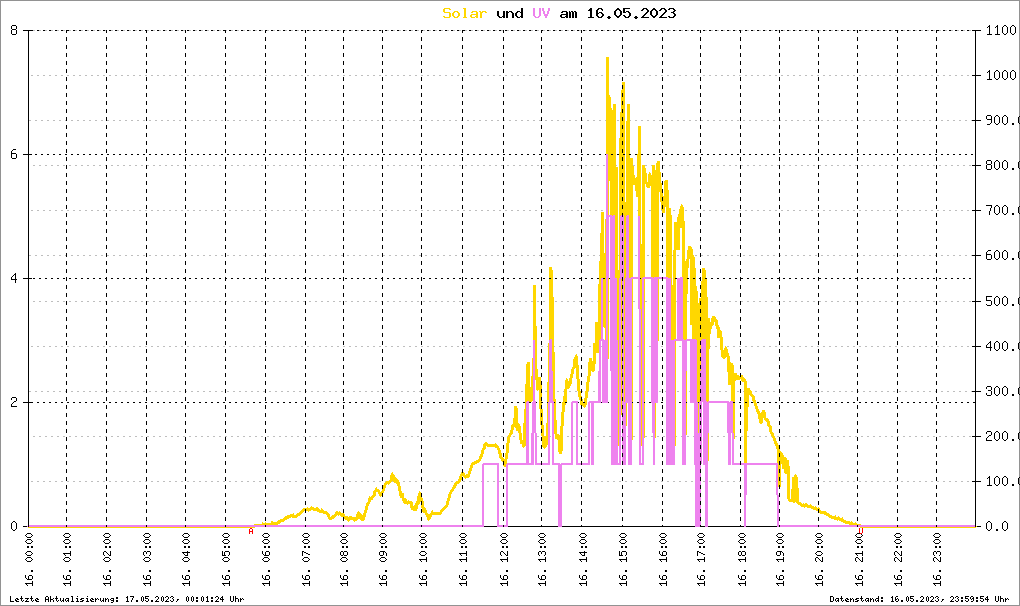The height and width of the screenshot is (606, 1020).
Task: Click right axis label 100.0
Action: pyautogui.click(x=1002, y=481)
